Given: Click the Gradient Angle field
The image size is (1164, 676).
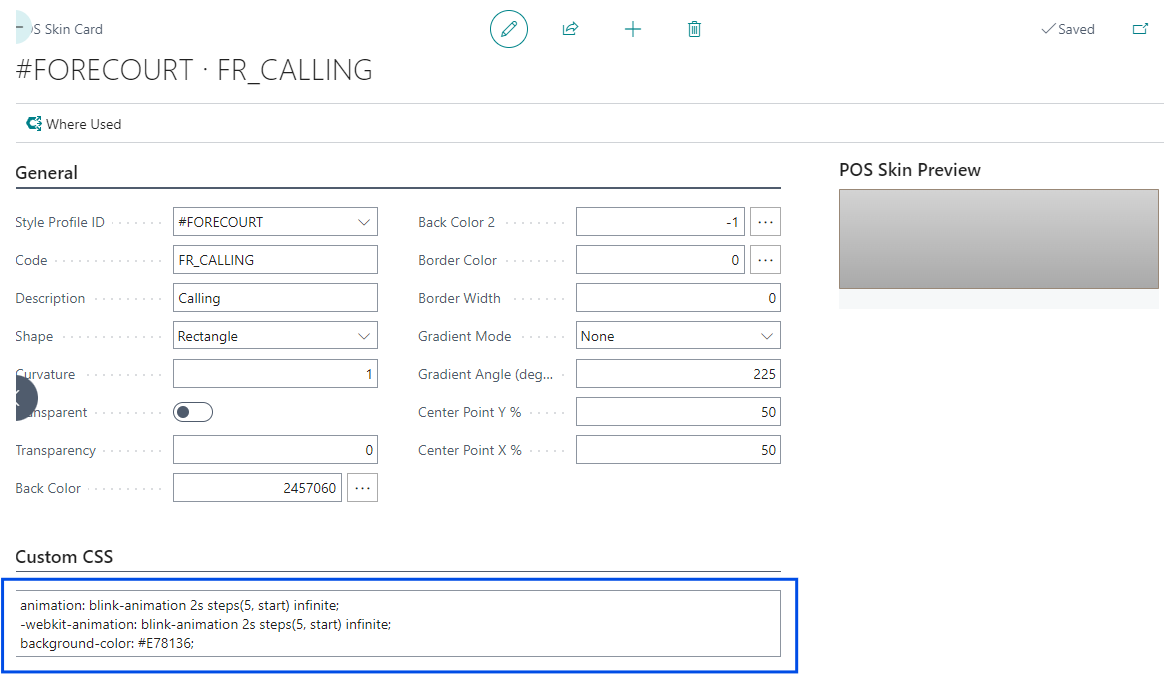Looking at the screenshot, I should click(x=678, y=373).
